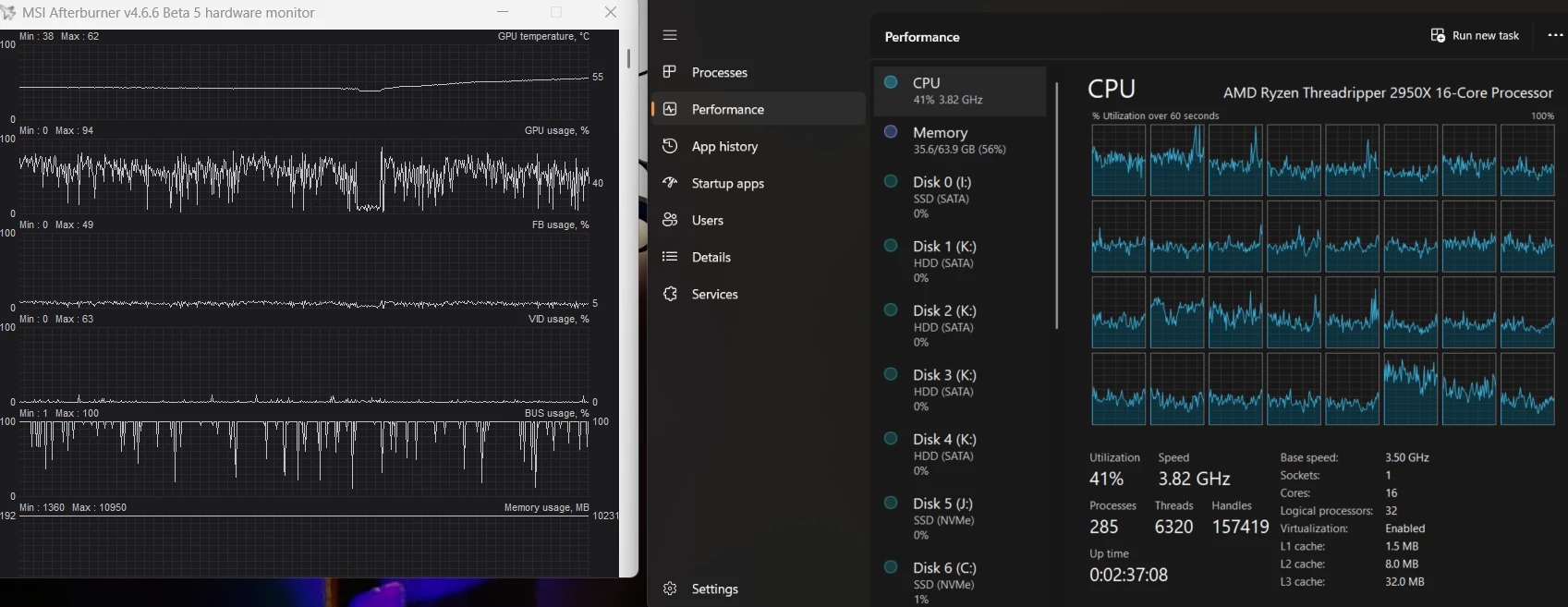Screen dimensions: 1568x607
Task: Click the Settings gear icon in Task Manager
Action: pos(670,589)
